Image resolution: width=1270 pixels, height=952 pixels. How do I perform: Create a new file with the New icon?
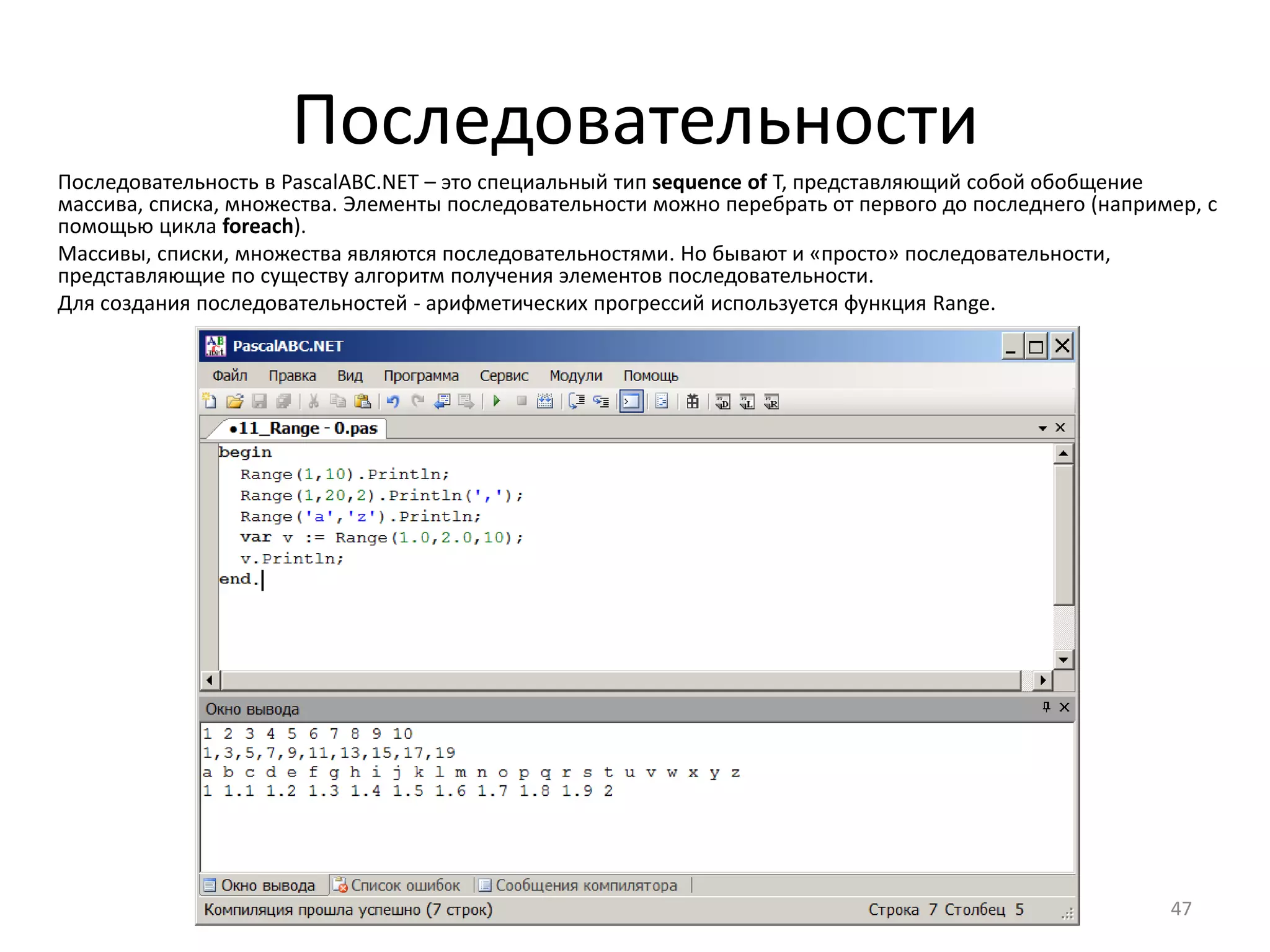click(x=210, y=402)
